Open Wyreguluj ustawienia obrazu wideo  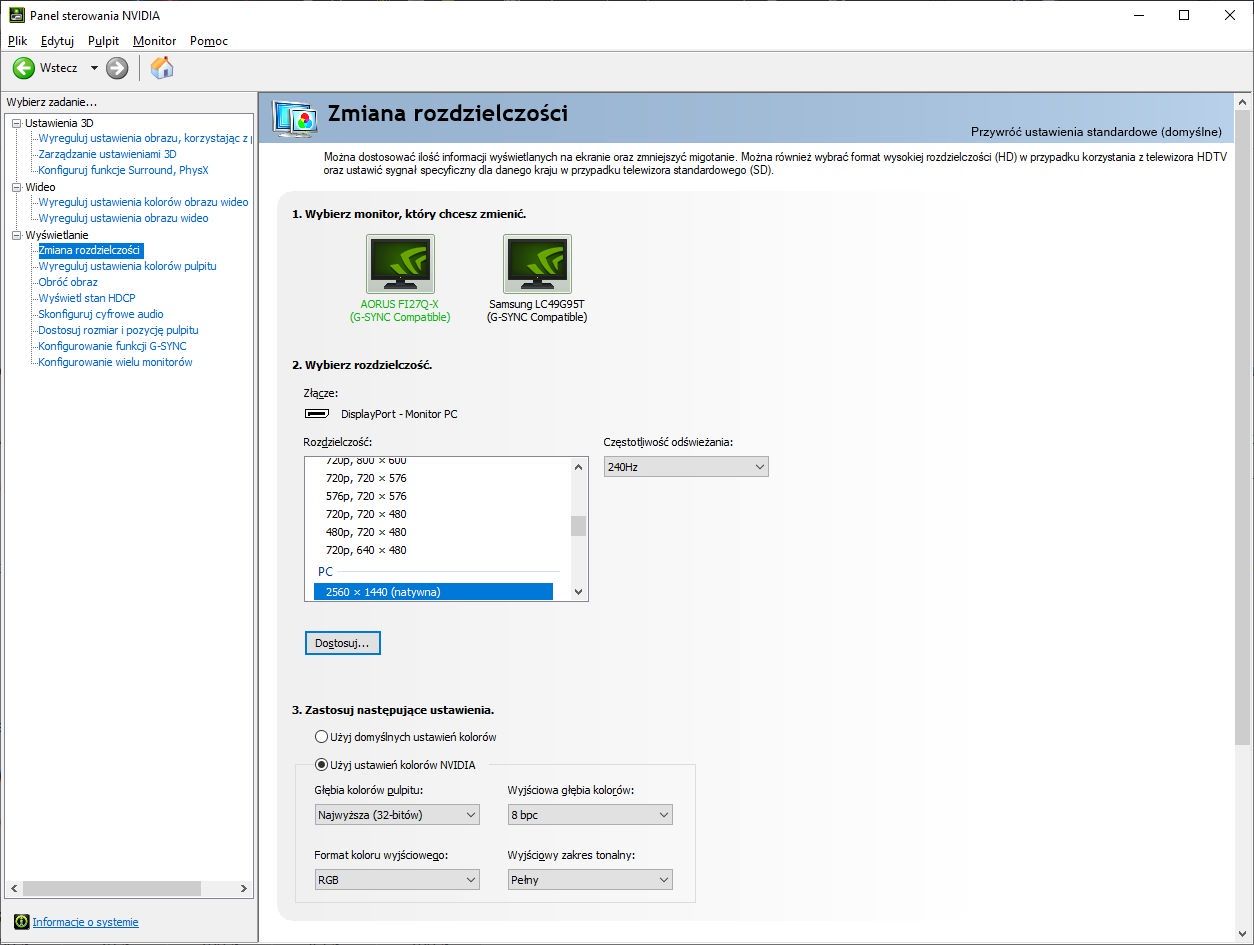(x=123, y=218)
